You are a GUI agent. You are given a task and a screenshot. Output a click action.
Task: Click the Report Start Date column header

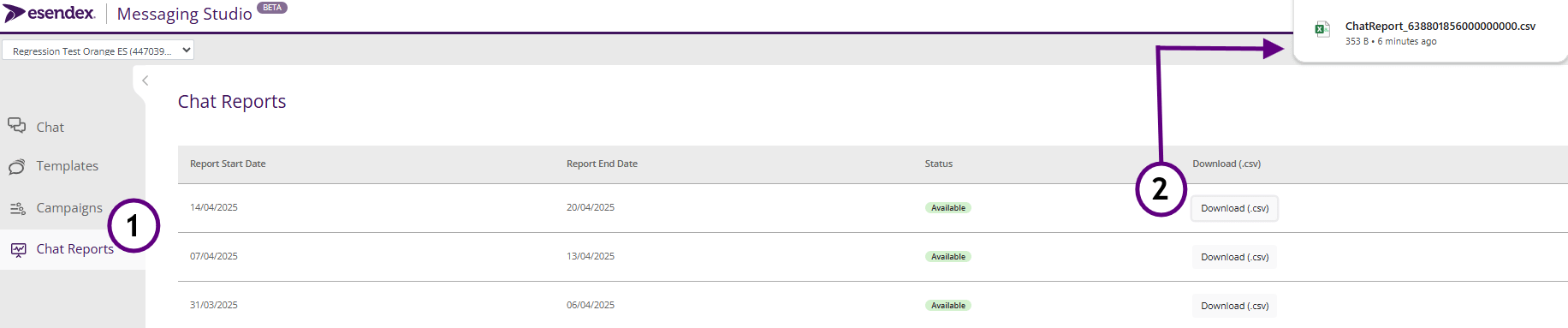[228, 164]
